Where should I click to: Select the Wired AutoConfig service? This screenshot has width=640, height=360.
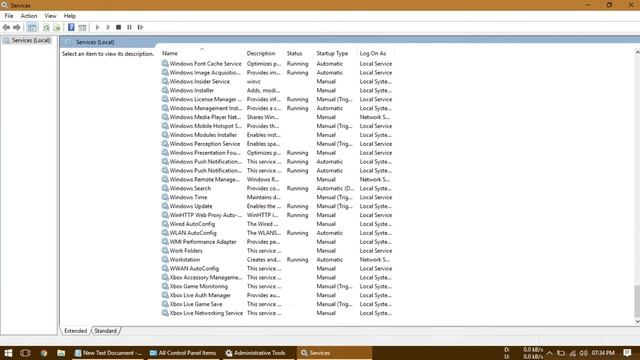point(277,224)
